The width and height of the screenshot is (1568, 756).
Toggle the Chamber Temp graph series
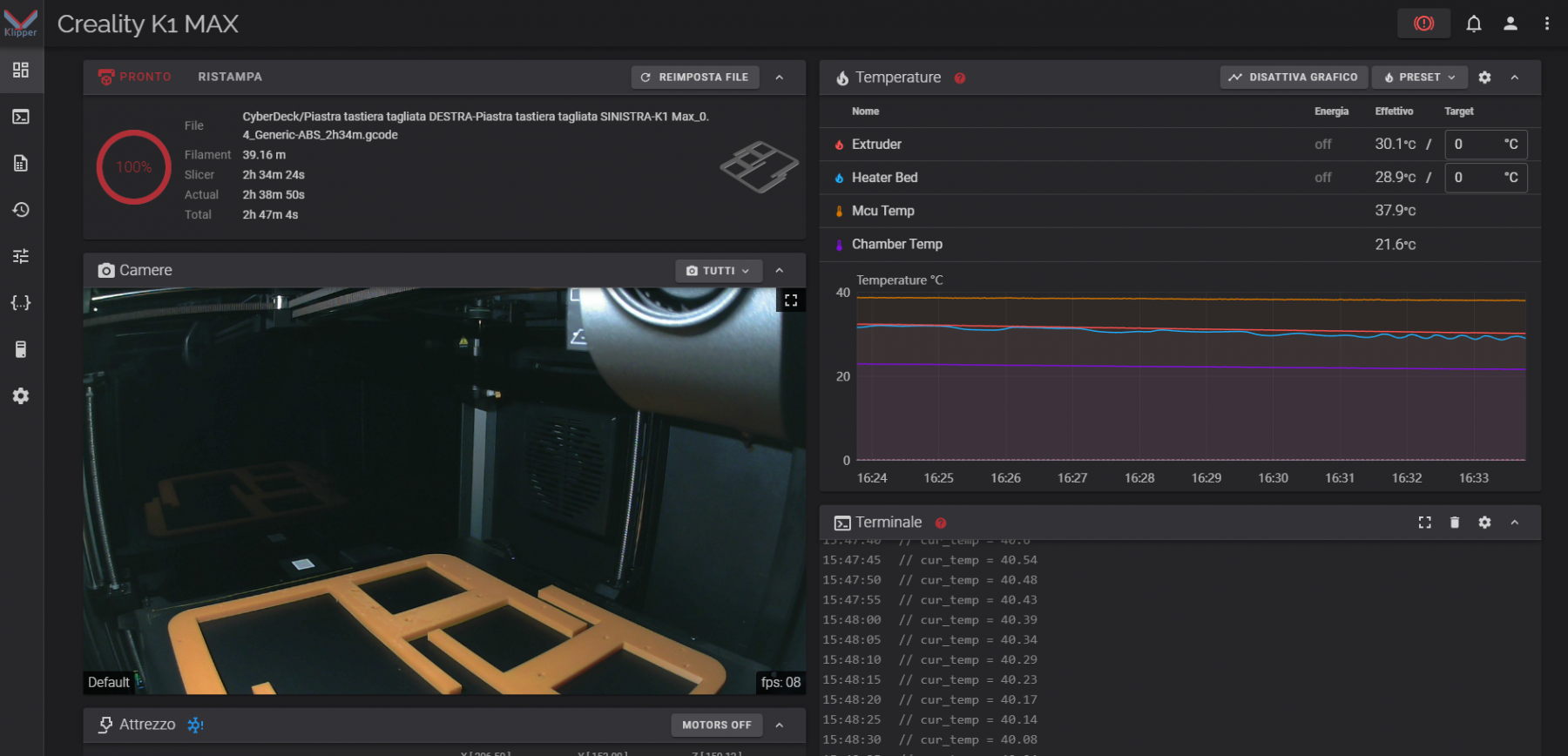point(839,245)
